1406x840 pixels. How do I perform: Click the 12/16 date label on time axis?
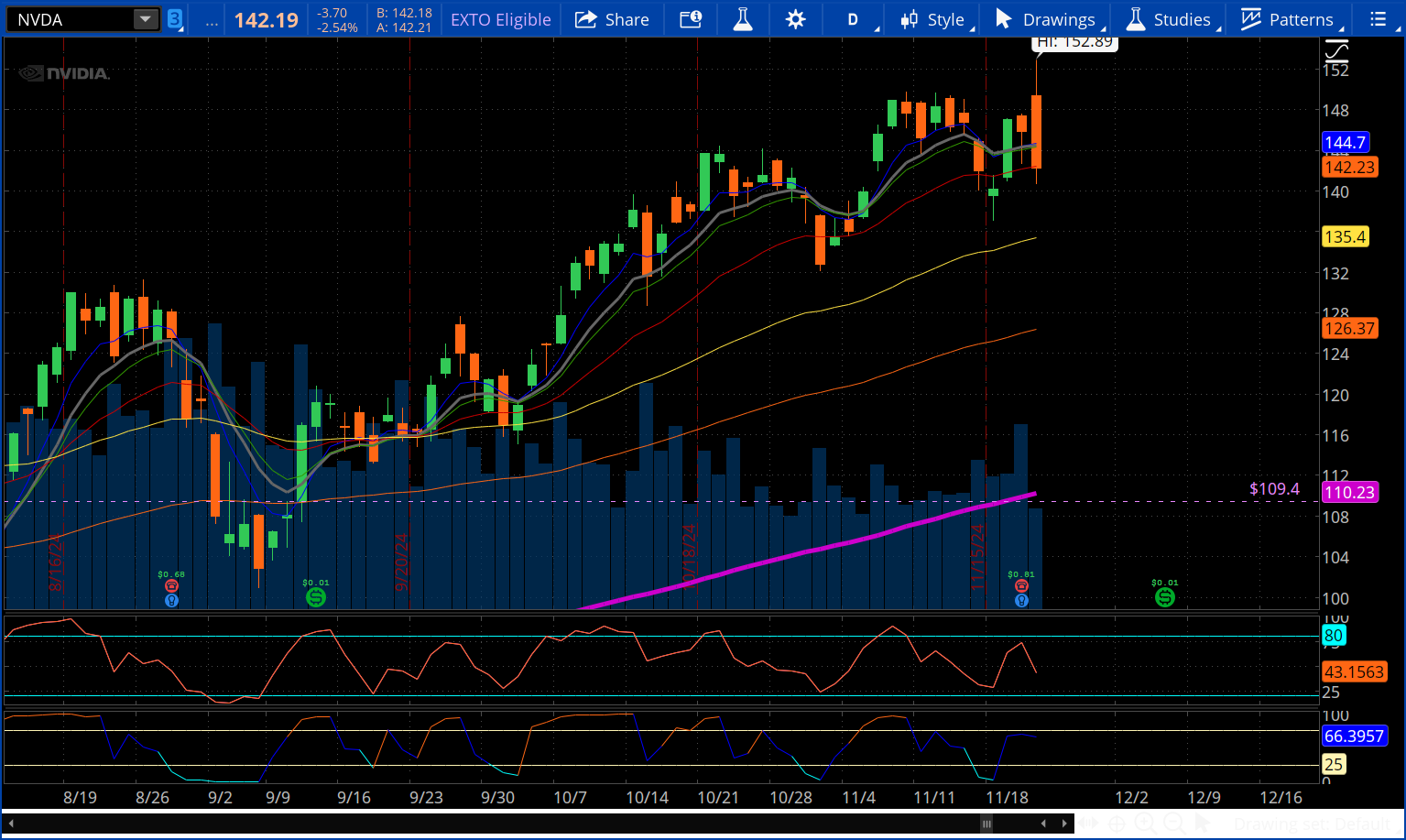[1281, 797]
